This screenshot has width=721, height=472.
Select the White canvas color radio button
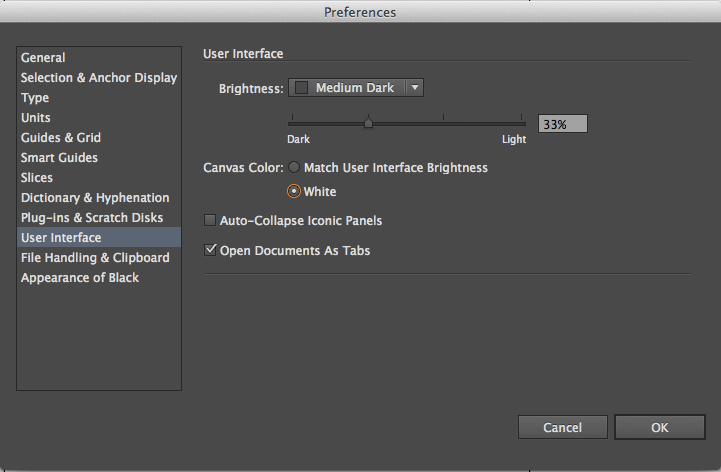point(294,191)
